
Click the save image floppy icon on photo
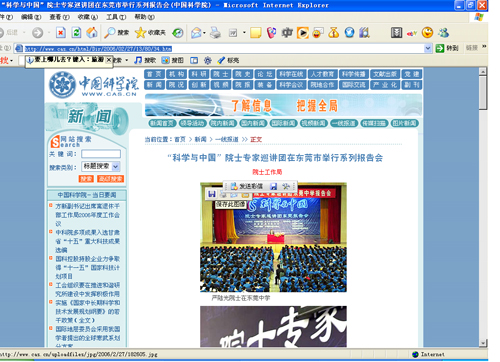click(212, 194)
